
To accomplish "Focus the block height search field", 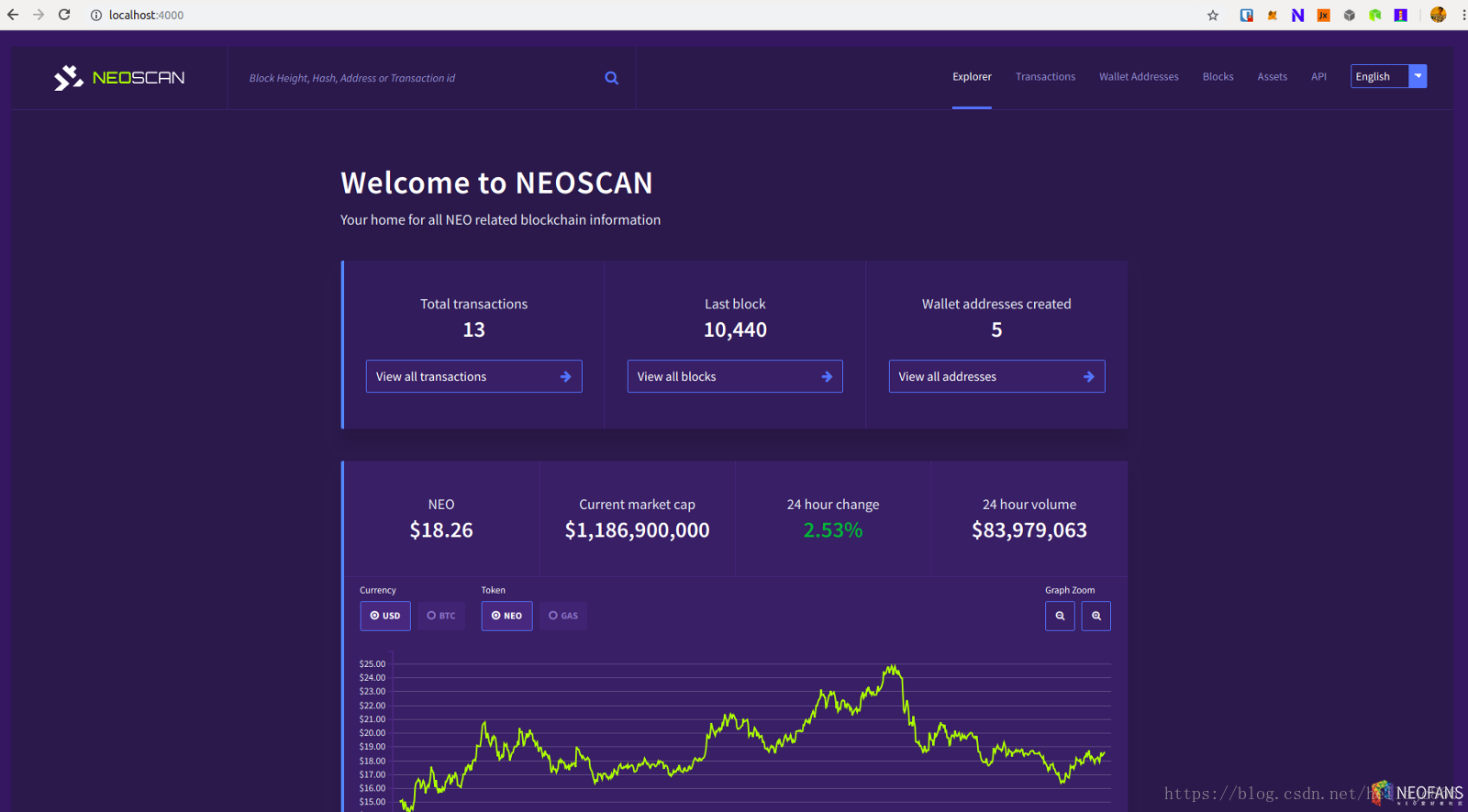I will tap(422, 78).
